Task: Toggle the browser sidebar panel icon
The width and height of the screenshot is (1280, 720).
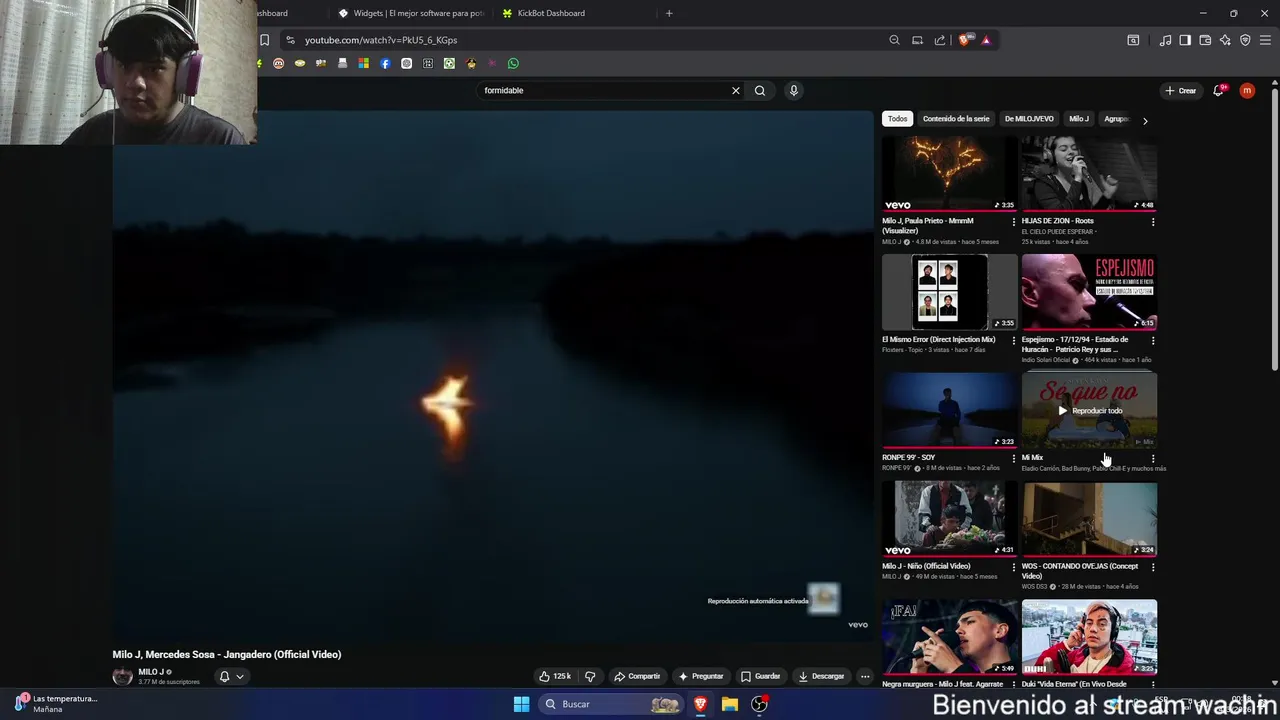Action: point(1185,40)
